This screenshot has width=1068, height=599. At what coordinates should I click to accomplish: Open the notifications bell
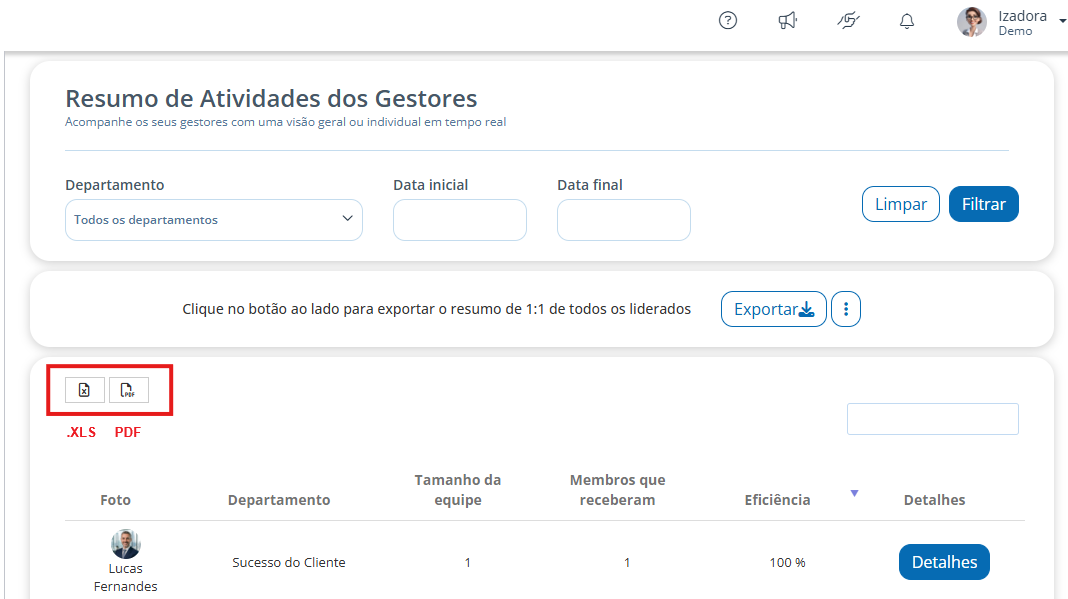(x=907, y=21)
